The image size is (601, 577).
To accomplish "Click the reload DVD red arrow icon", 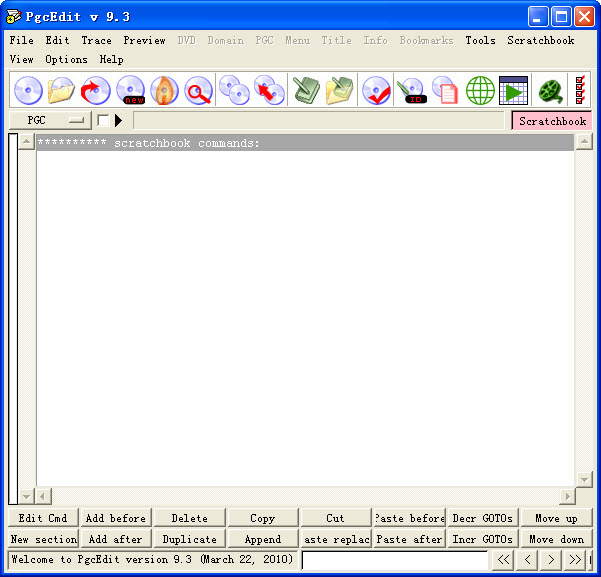I will (x=95, y=90).
